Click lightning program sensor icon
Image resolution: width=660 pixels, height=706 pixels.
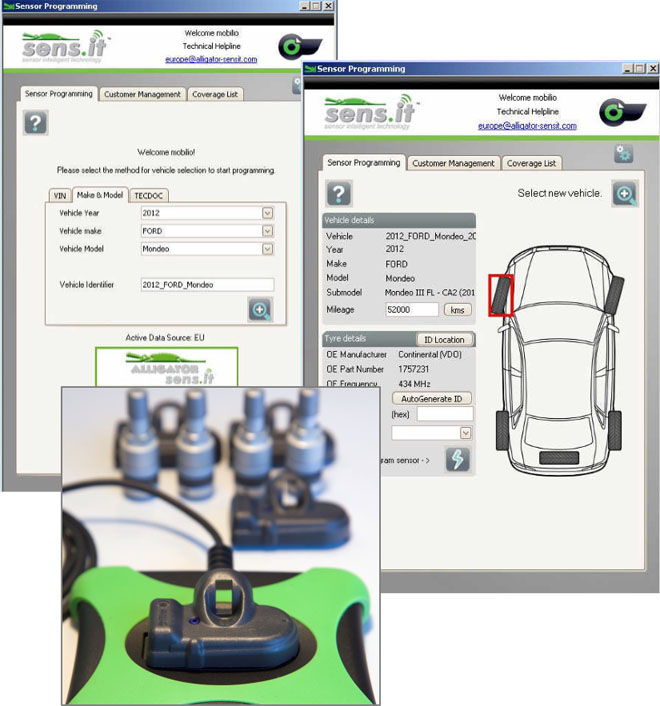457,460
